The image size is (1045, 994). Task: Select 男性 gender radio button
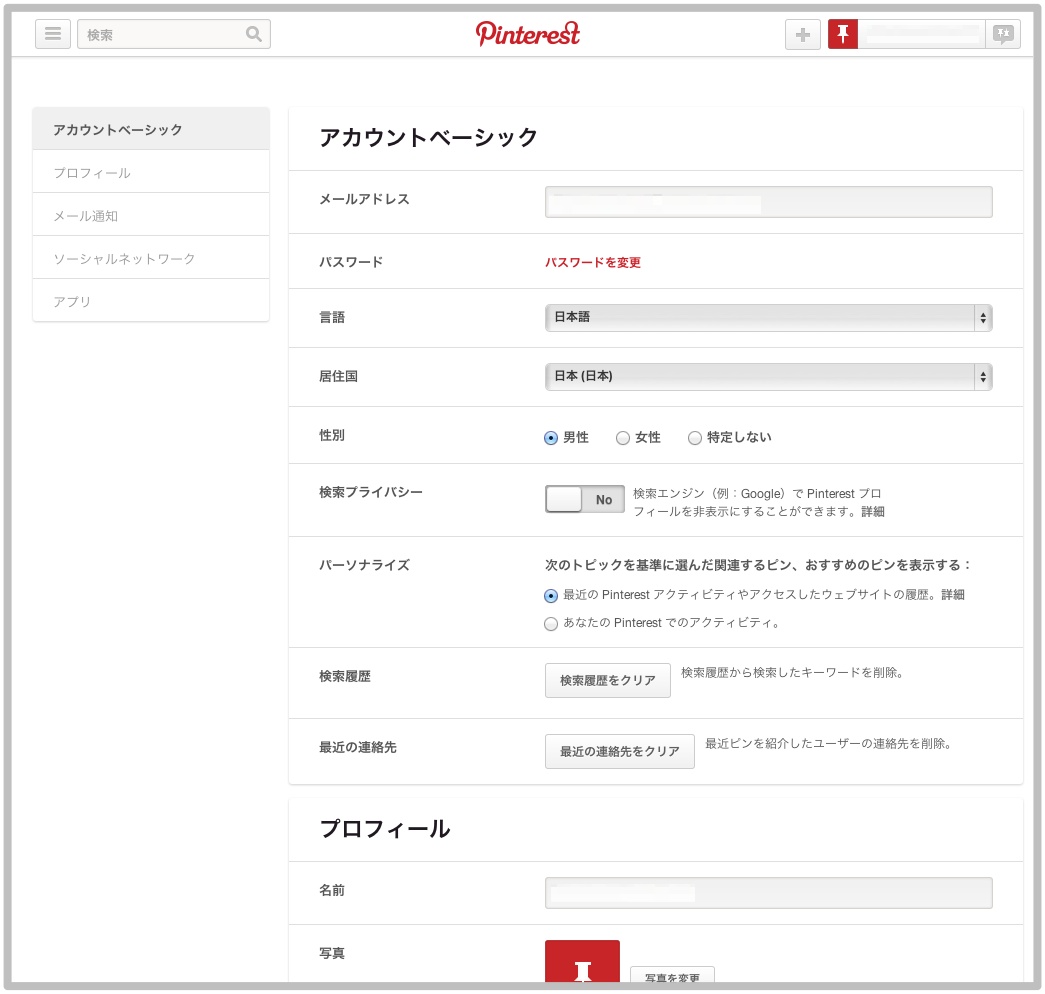550,438
